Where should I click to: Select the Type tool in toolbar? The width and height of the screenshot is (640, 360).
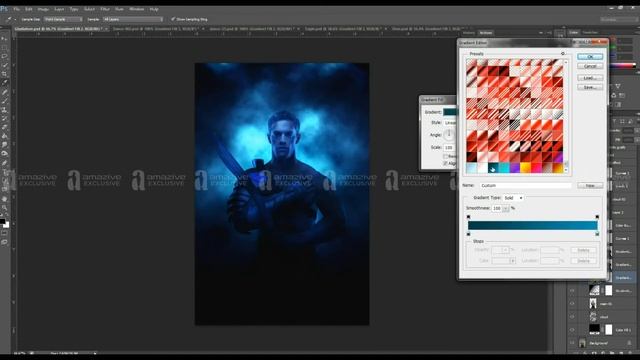4,172
